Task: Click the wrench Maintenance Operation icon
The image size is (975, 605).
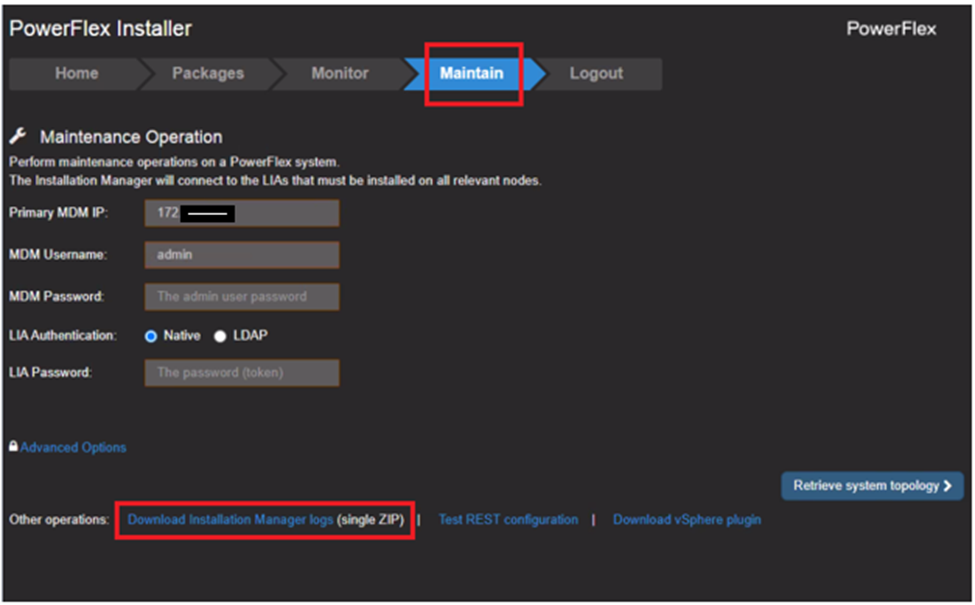Action: [18, 136]
